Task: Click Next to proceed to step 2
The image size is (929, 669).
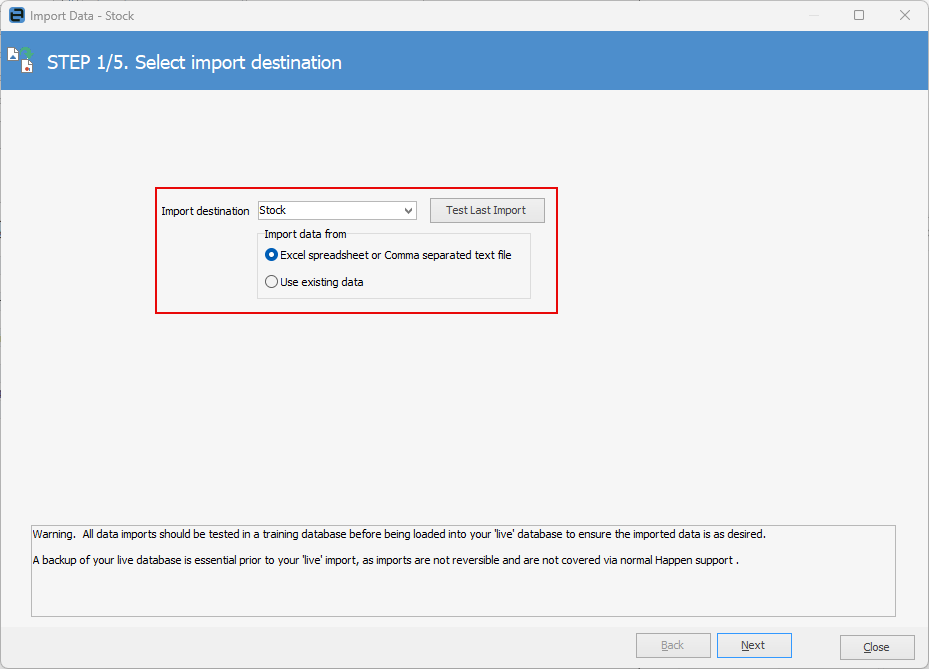Action: click(753, 646)
